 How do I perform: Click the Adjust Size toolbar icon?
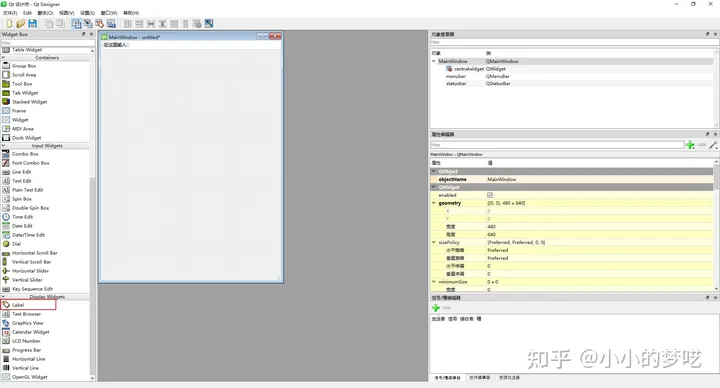coord(209,23)
